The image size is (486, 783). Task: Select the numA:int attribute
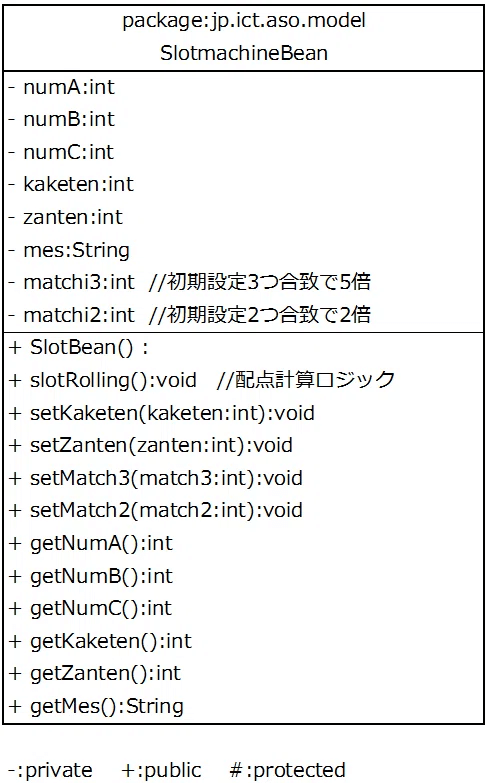[62, 87]
